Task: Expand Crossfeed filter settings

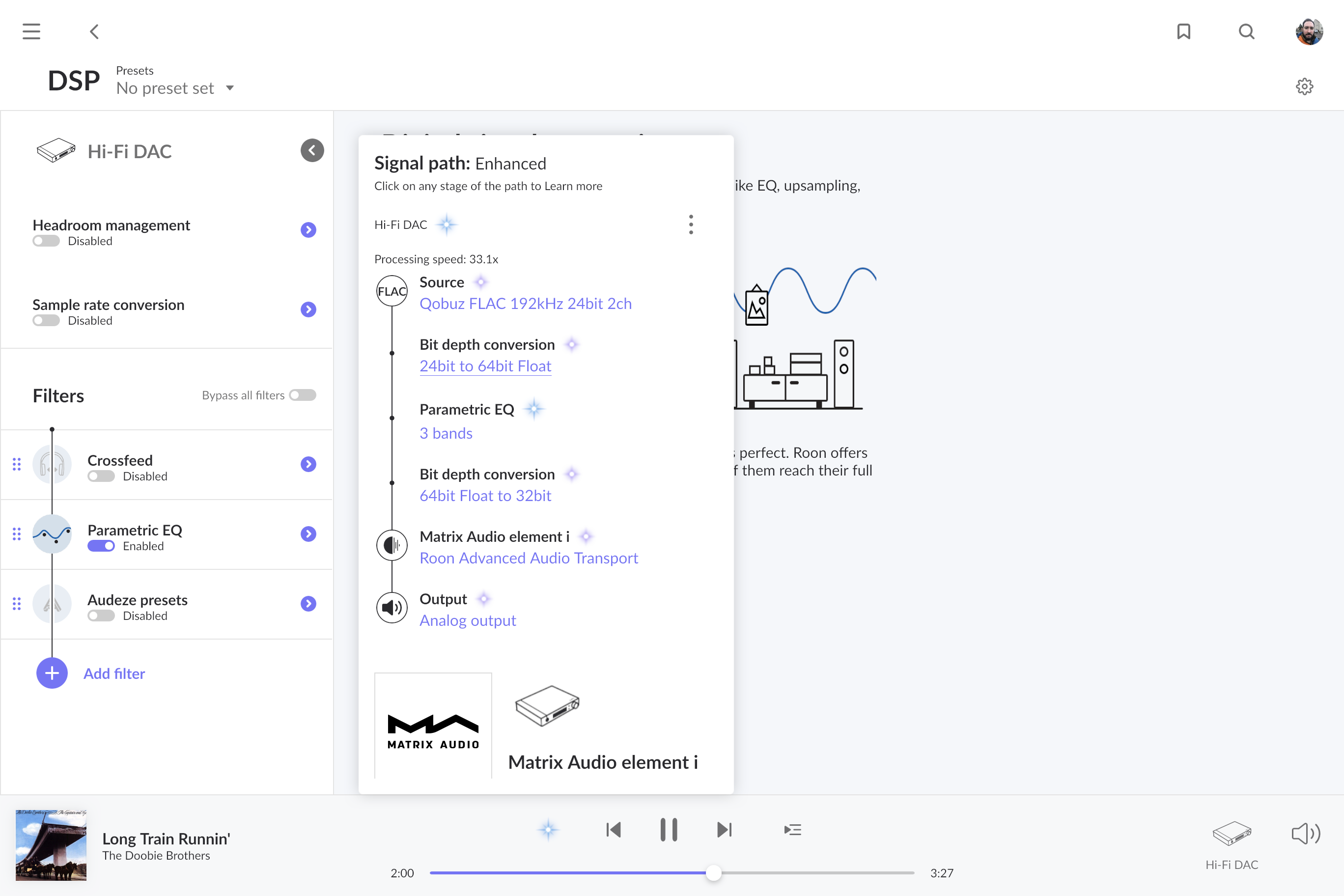Action: pos(308,464)
